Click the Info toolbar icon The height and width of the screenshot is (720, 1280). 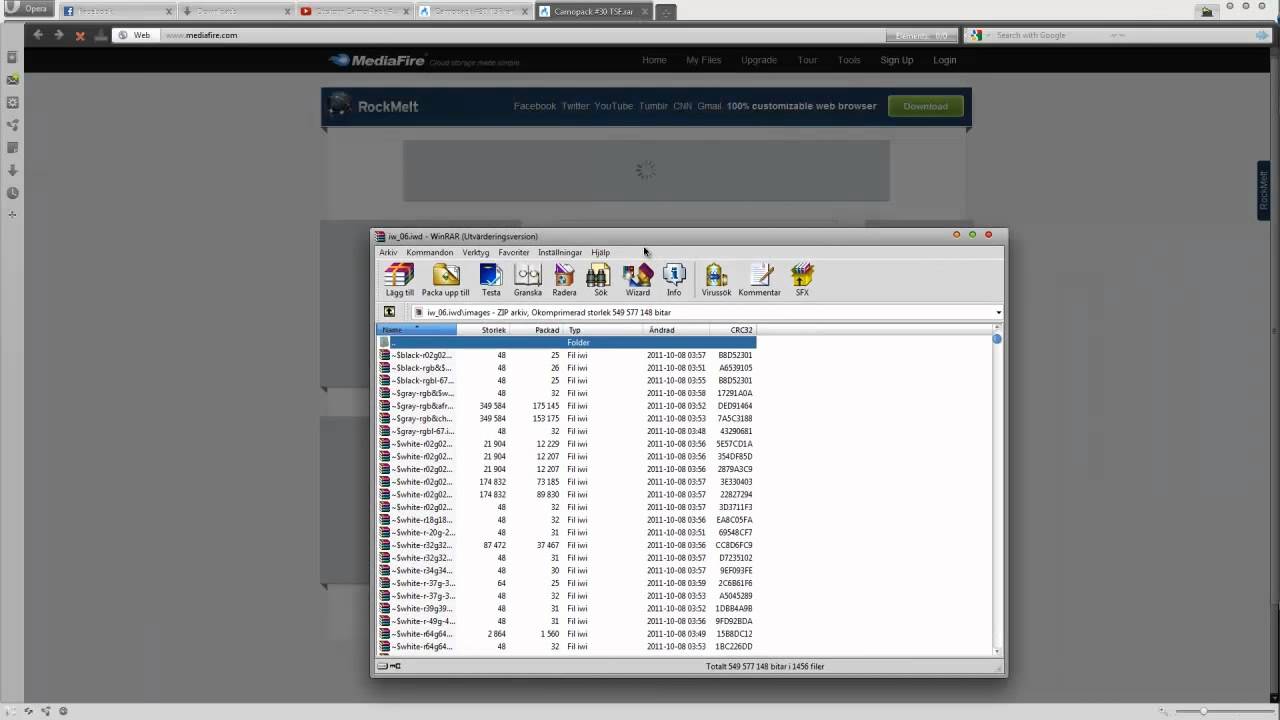click(x=674, y=279)
